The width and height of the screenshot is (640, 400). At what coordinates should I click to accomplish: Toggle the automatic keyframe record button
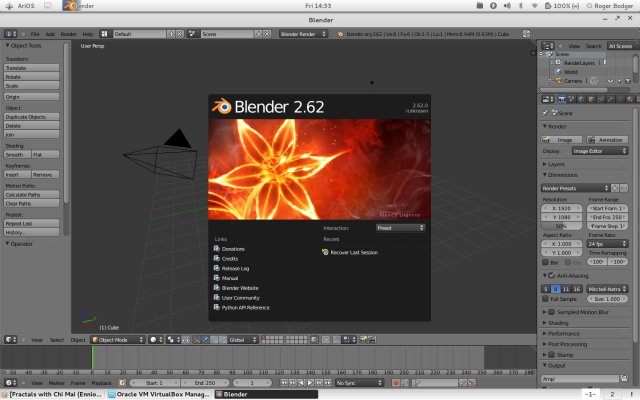coord(395,383)
